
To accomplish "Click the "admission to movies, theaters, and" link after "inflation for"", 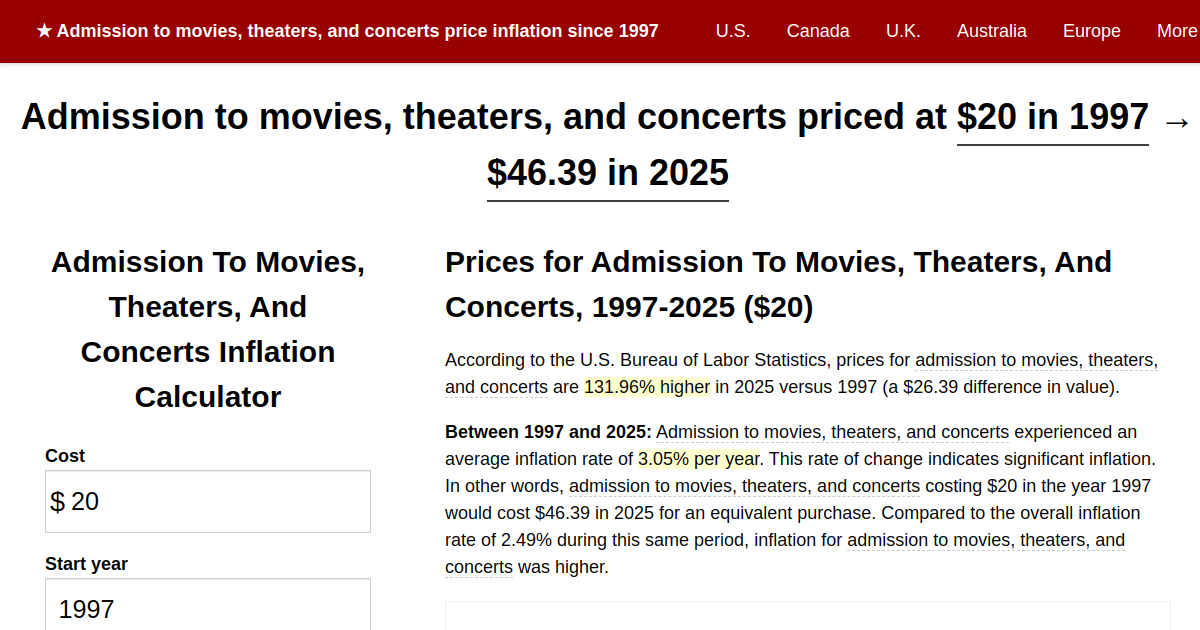I will pyautogui.click(x=986, y=540).
